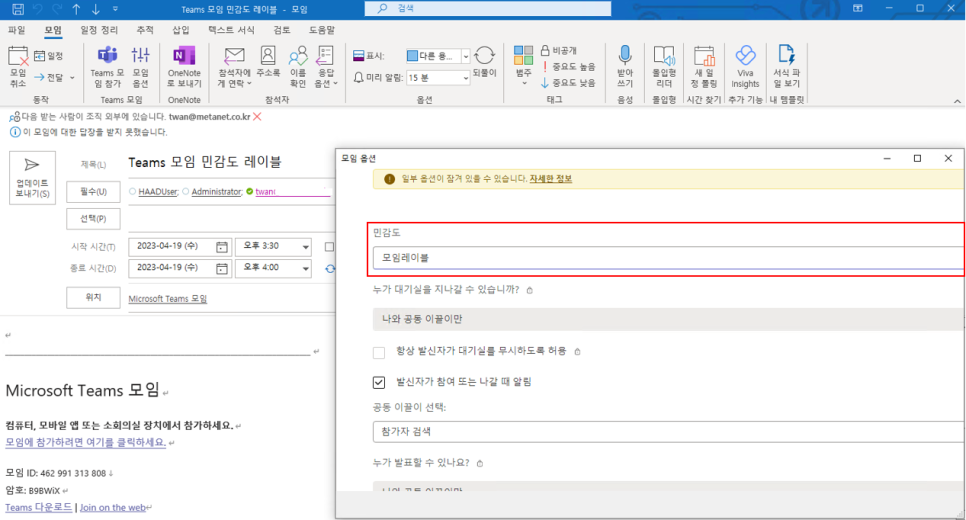The image size is (966, 520).
Task: Open the 주소록 address book
Action: click(268, 62)
